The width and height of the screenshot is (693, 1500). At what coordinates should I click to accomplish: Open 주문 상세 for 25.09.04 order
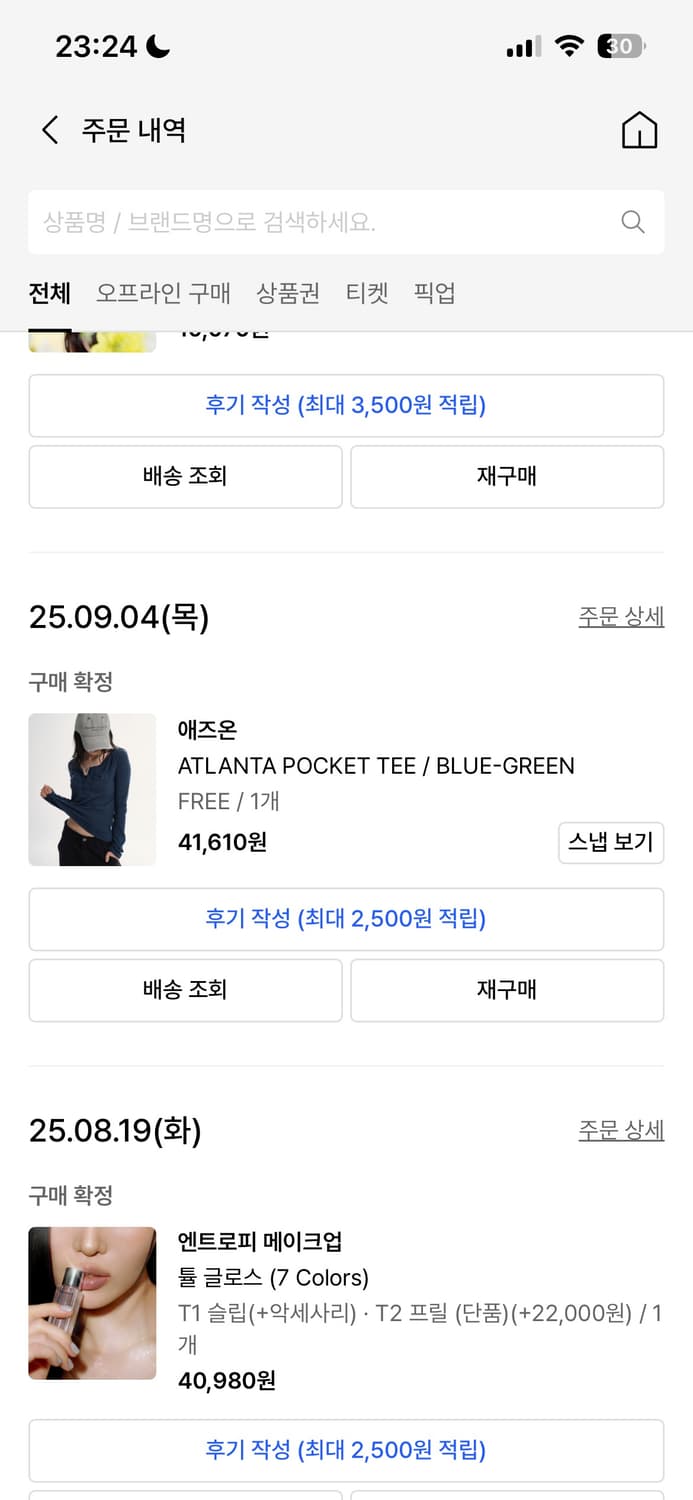621,617
